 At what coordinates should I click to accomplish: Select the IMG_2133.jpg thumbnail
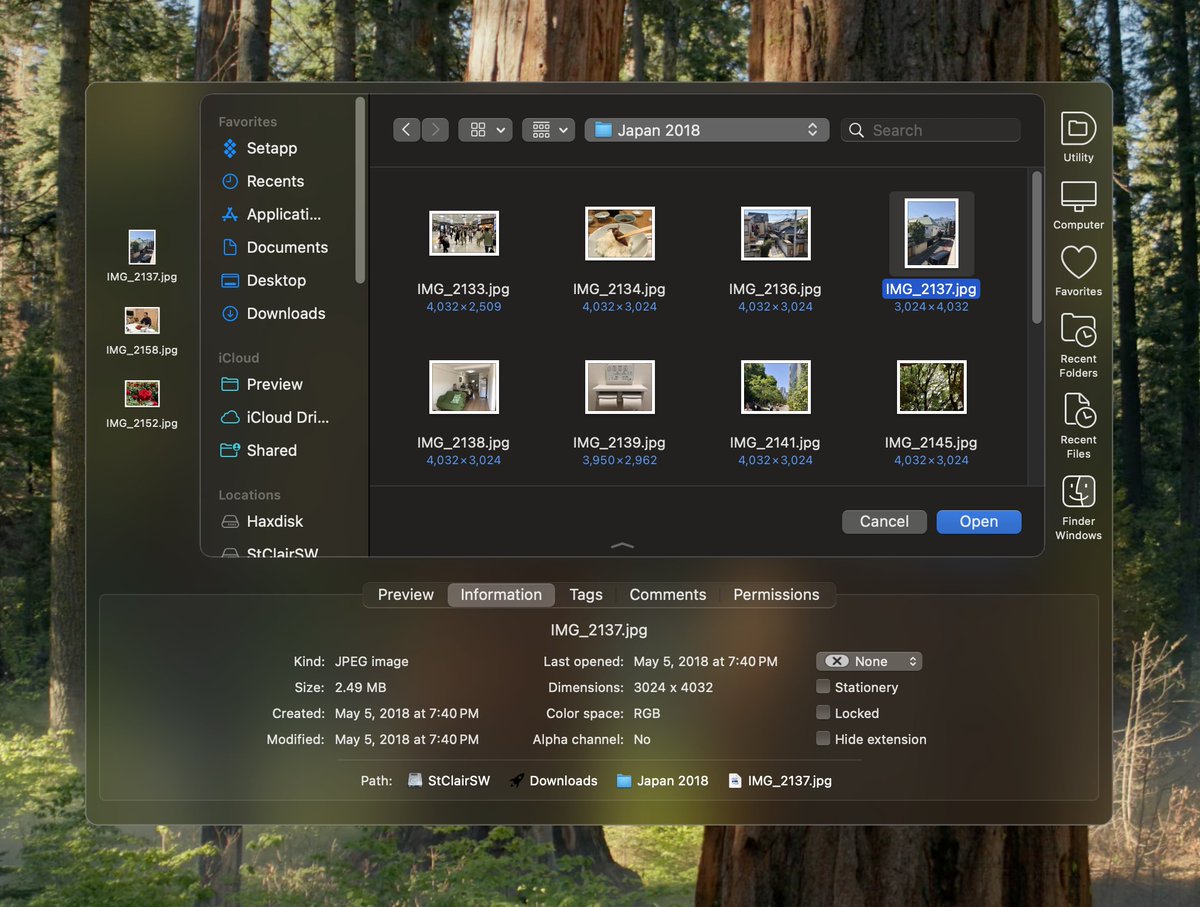[464, 233]
